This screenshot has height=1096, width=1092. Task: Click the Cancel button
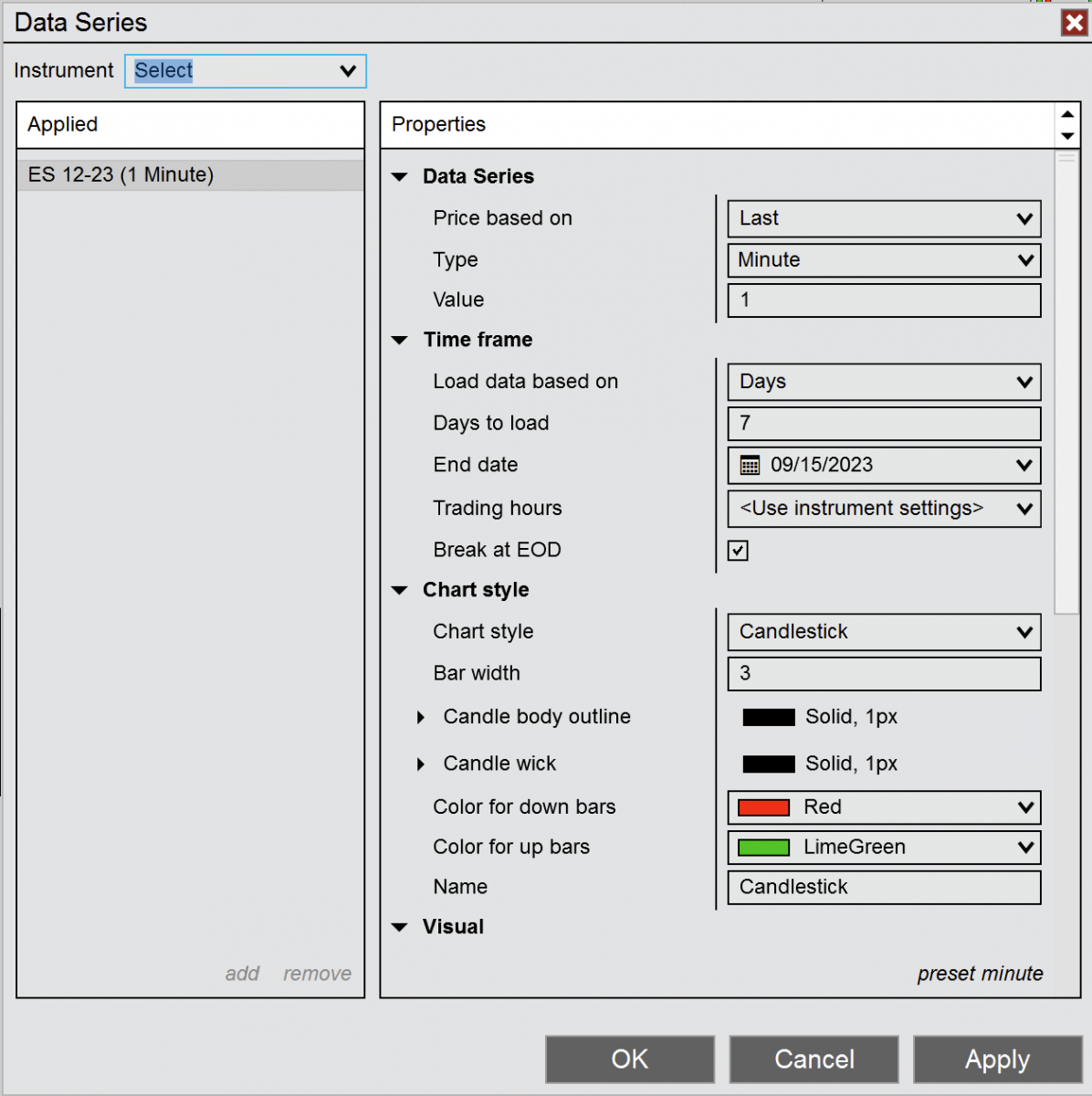point(814,1059)
